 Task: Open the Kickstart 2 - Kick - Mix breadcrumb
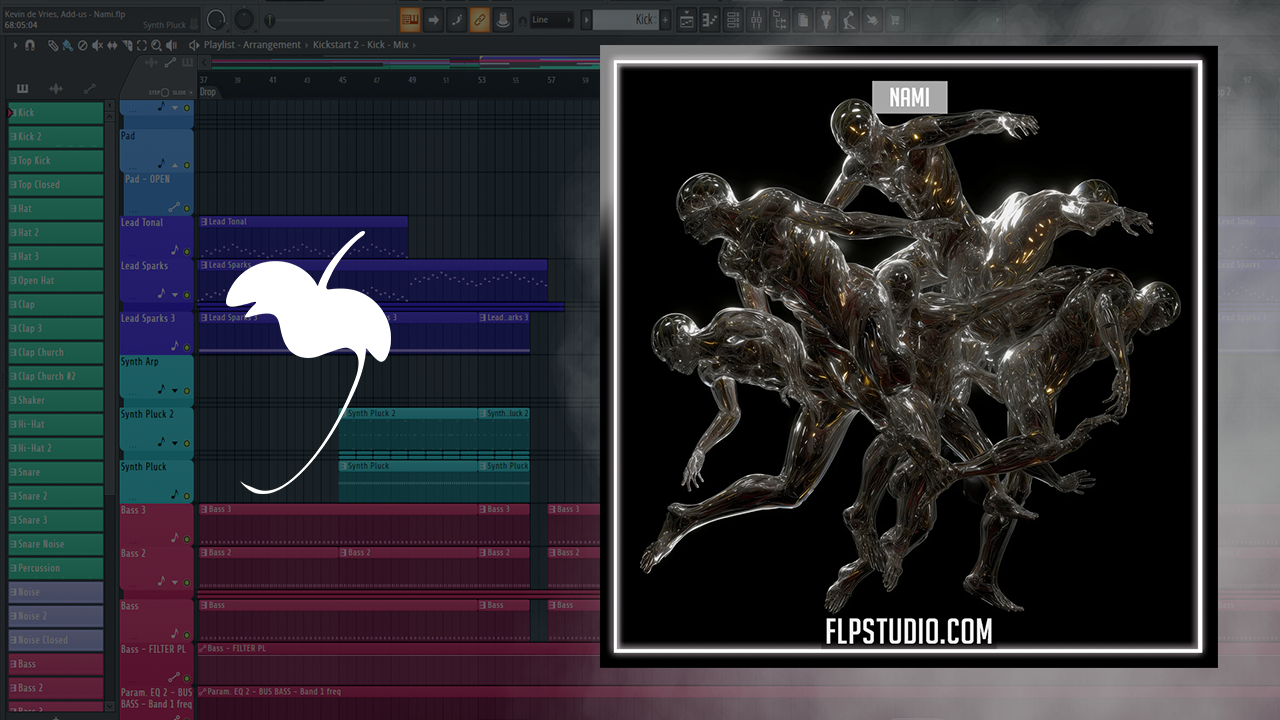(x=364, y=45)
